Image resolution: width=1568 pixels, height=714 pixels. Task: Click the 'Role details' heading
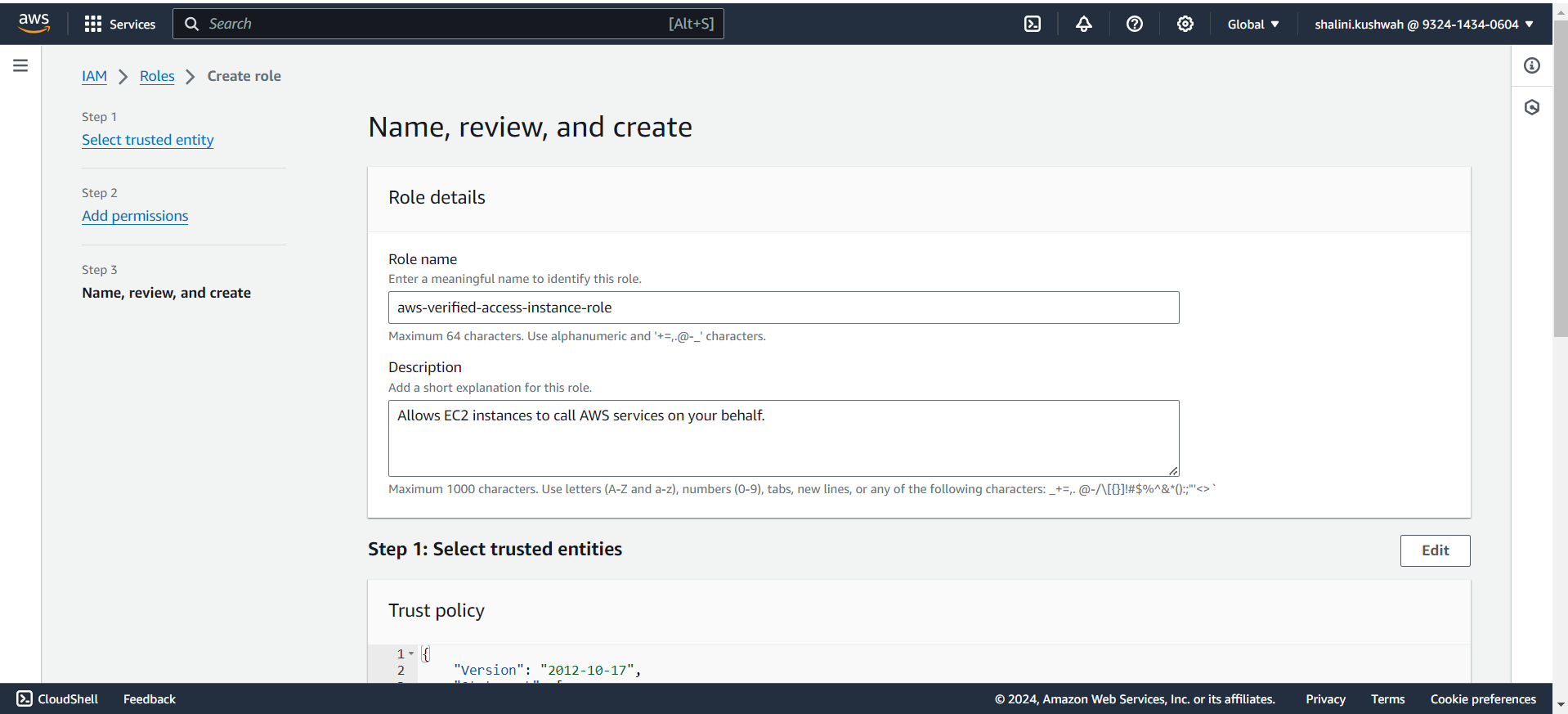coord(437,197)
